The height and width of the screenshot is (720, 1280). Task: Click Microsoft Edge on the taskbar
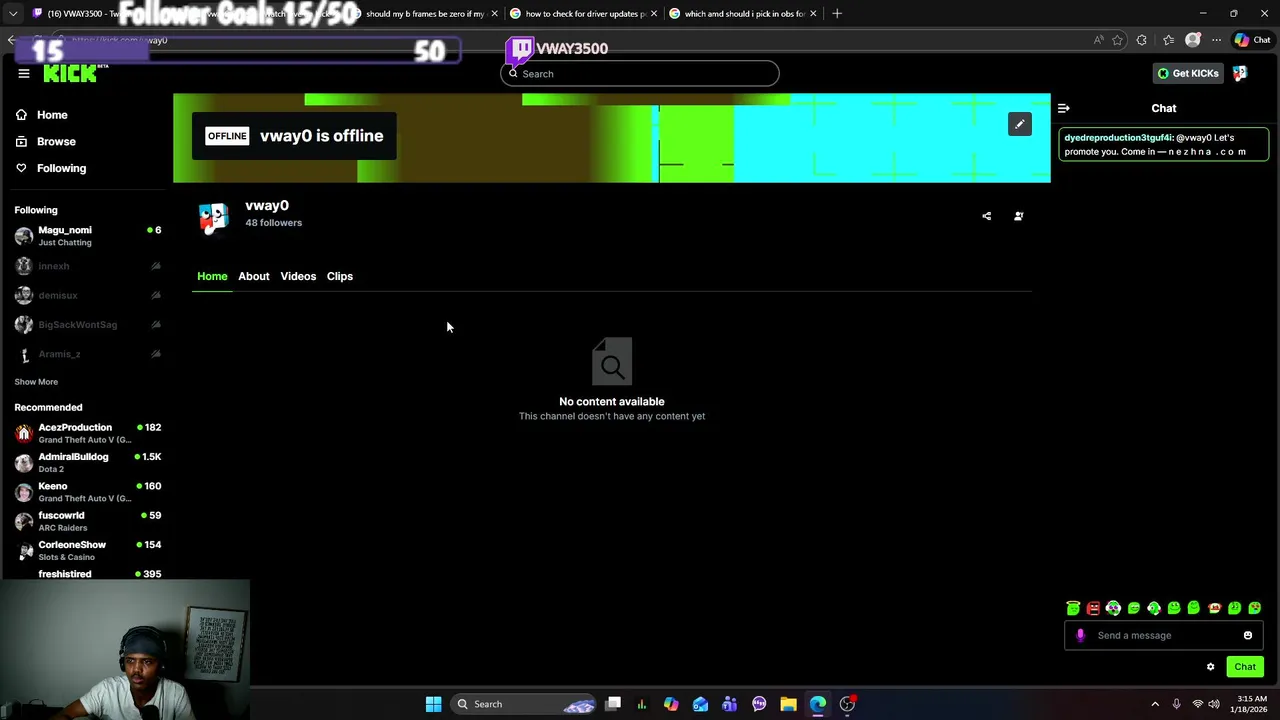click(x=818, y=704)
